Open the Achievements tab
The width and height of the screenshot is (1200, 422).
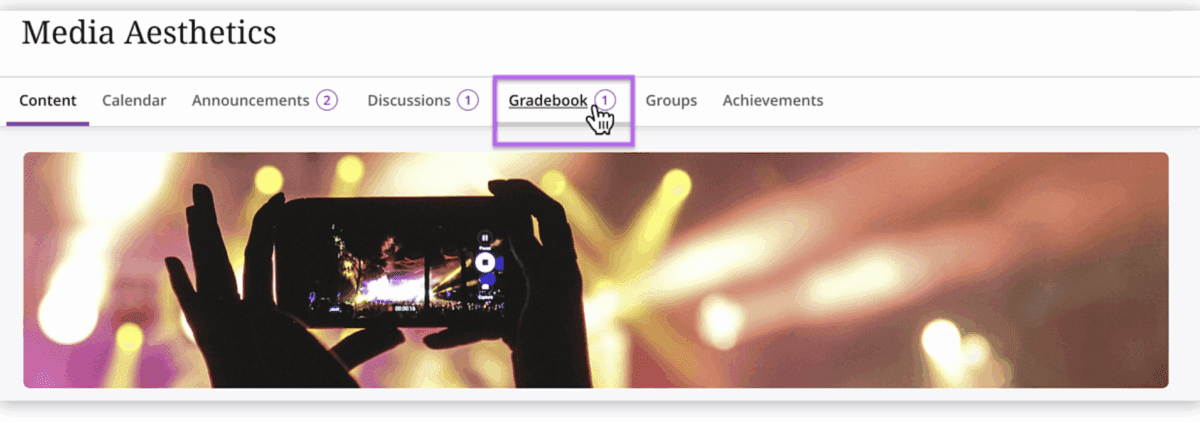(x=773, y=100)
